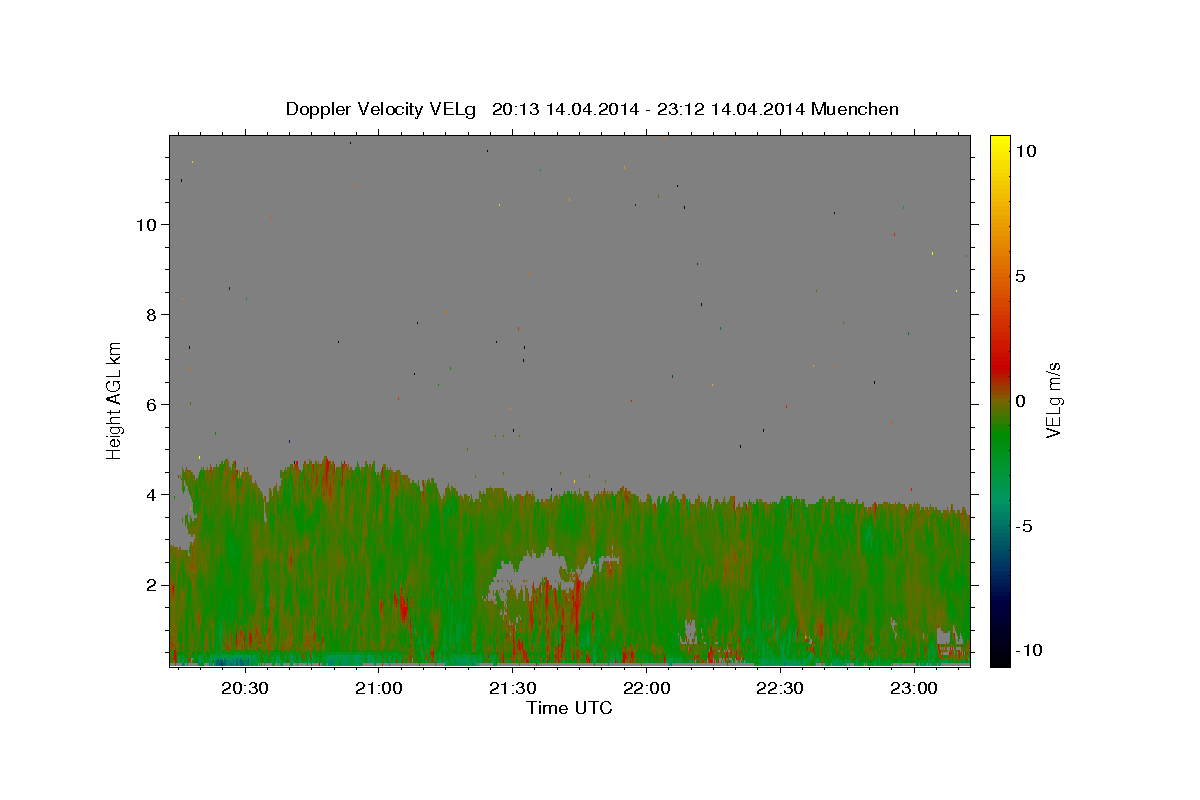The image size is (1200, 800).
Task: Click the 'Muenchen' location label in title
Action: click(x=855, y=109)
